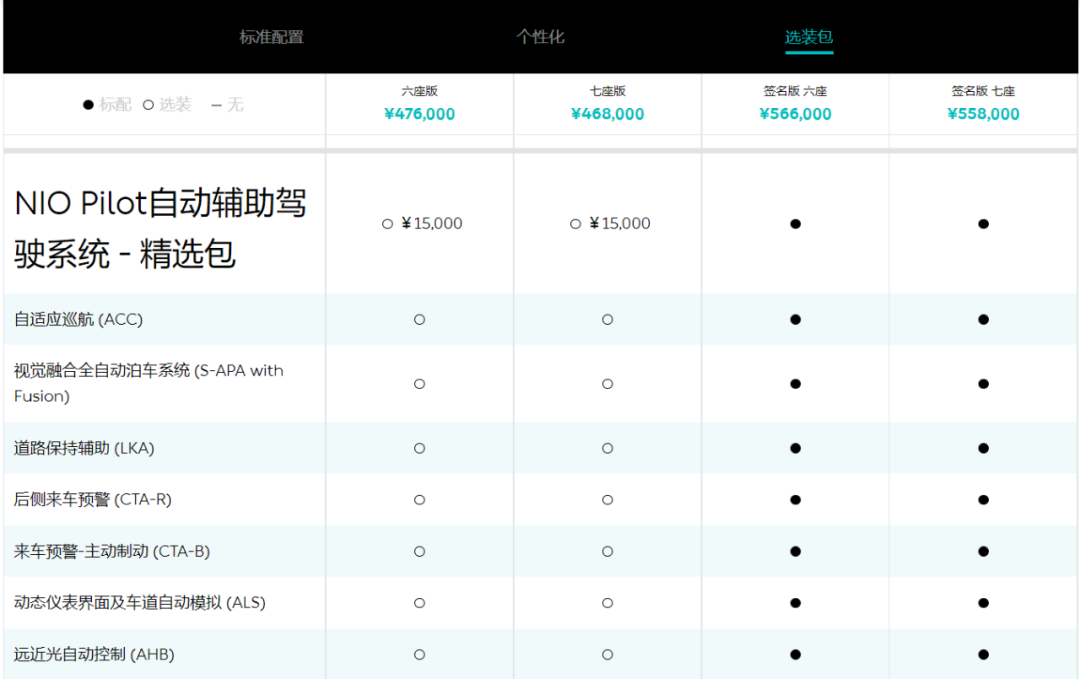Click the 道路保持辅助 (LKA) row label

84,448
